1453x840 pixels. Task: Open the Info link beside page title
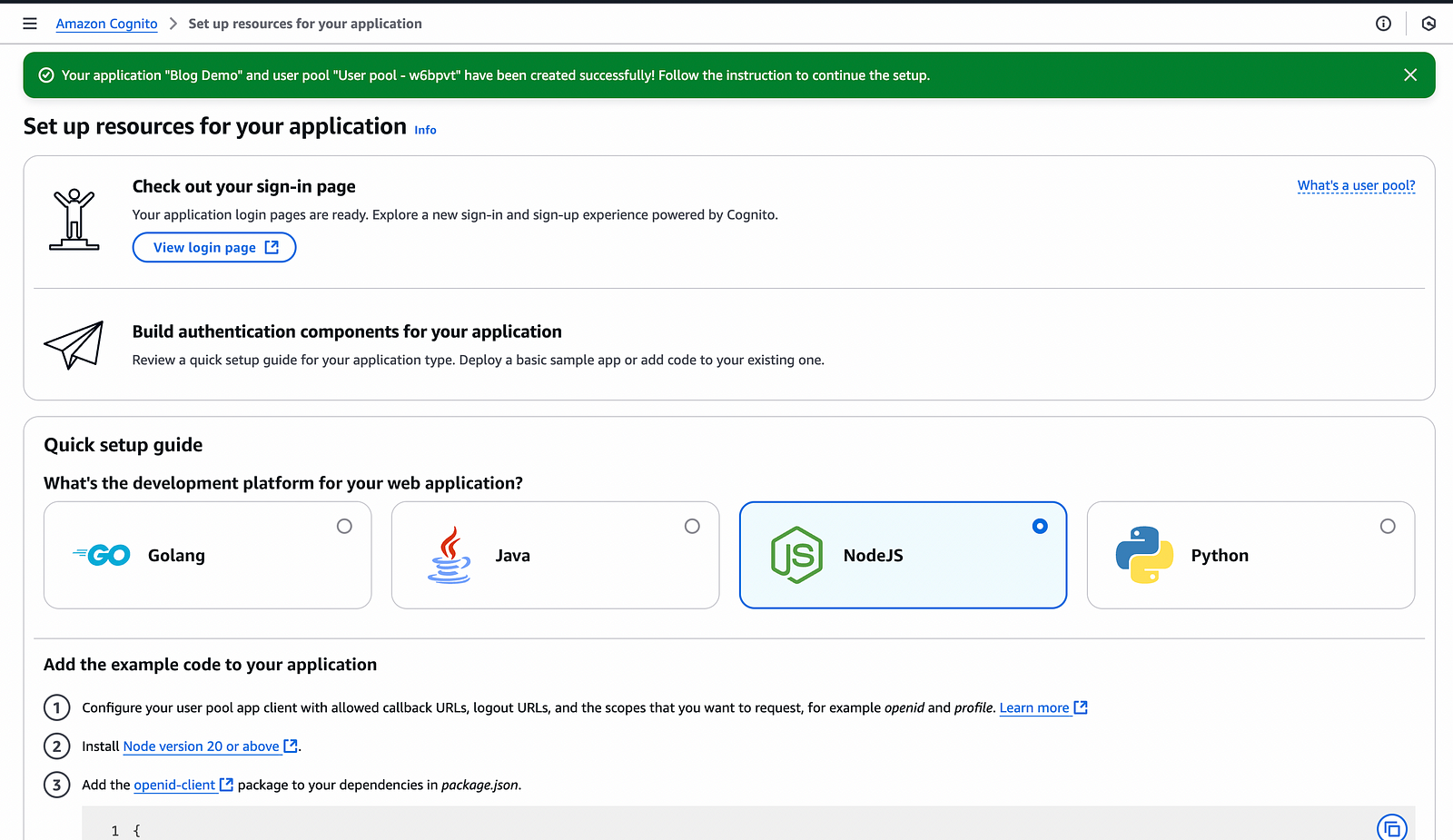click(x=425, y=130)
